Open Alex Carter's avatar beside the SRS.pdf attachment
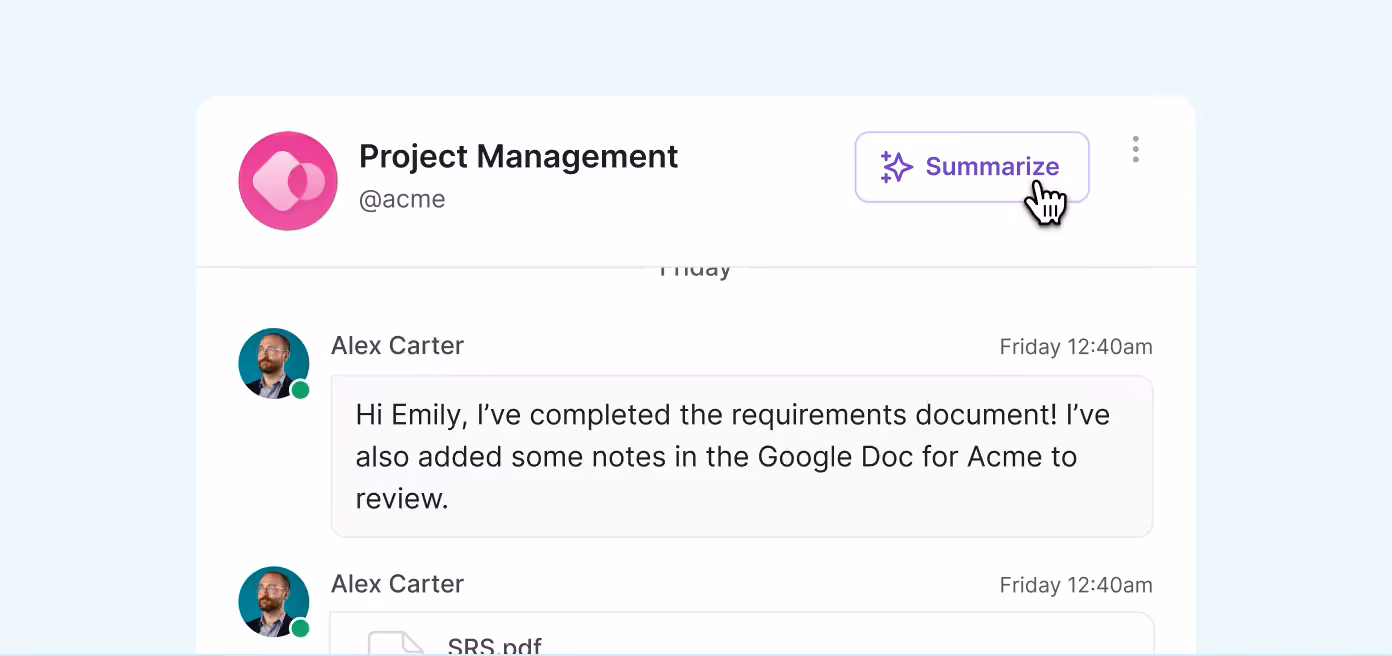Screen dimensions: 1392x656 coord(274,602)
